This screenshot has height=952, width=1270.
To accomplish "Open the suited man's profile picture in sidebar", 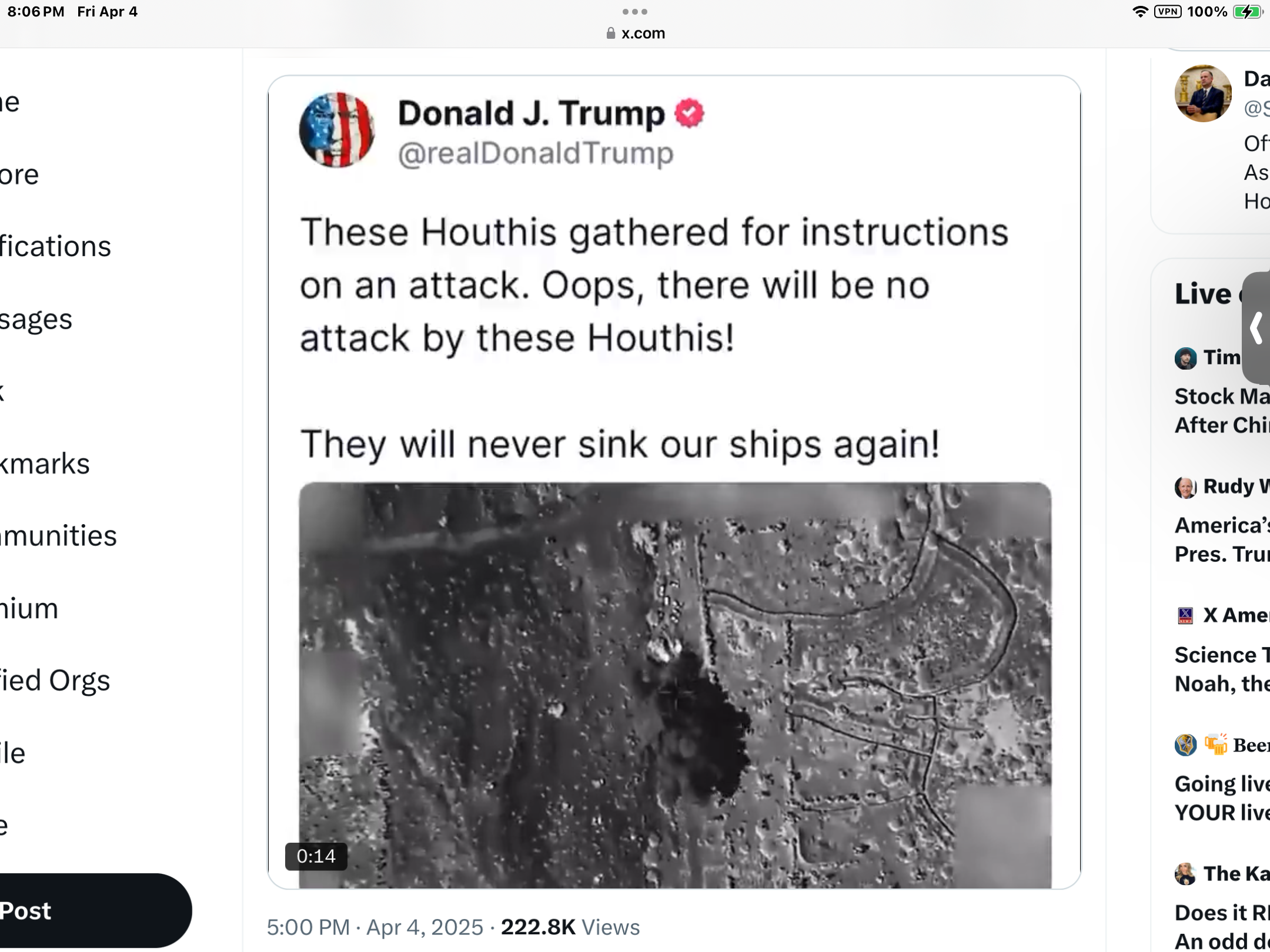I will (1203, 93).
